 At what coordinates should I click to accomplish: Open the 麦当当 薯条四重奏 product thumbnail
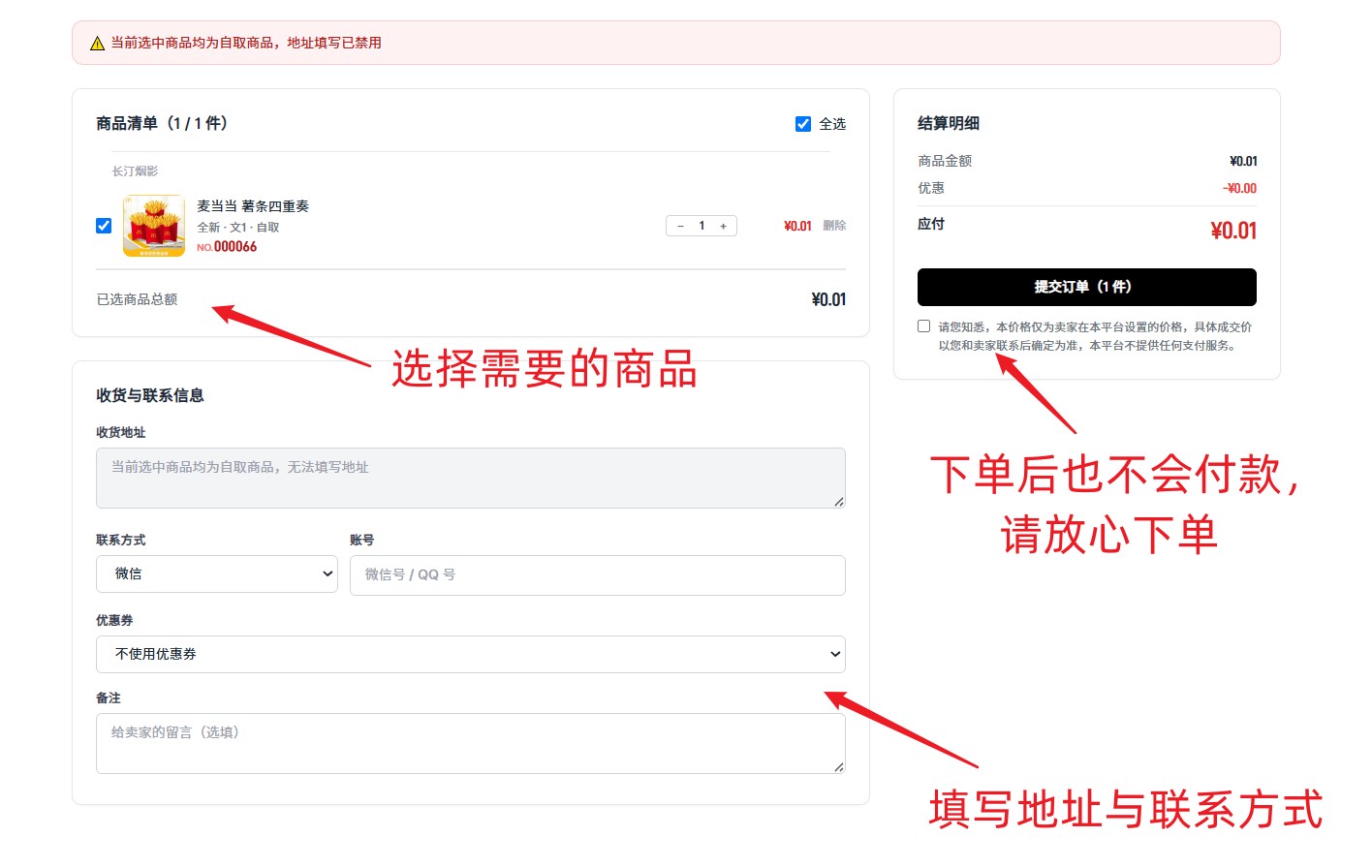[154, 226]
